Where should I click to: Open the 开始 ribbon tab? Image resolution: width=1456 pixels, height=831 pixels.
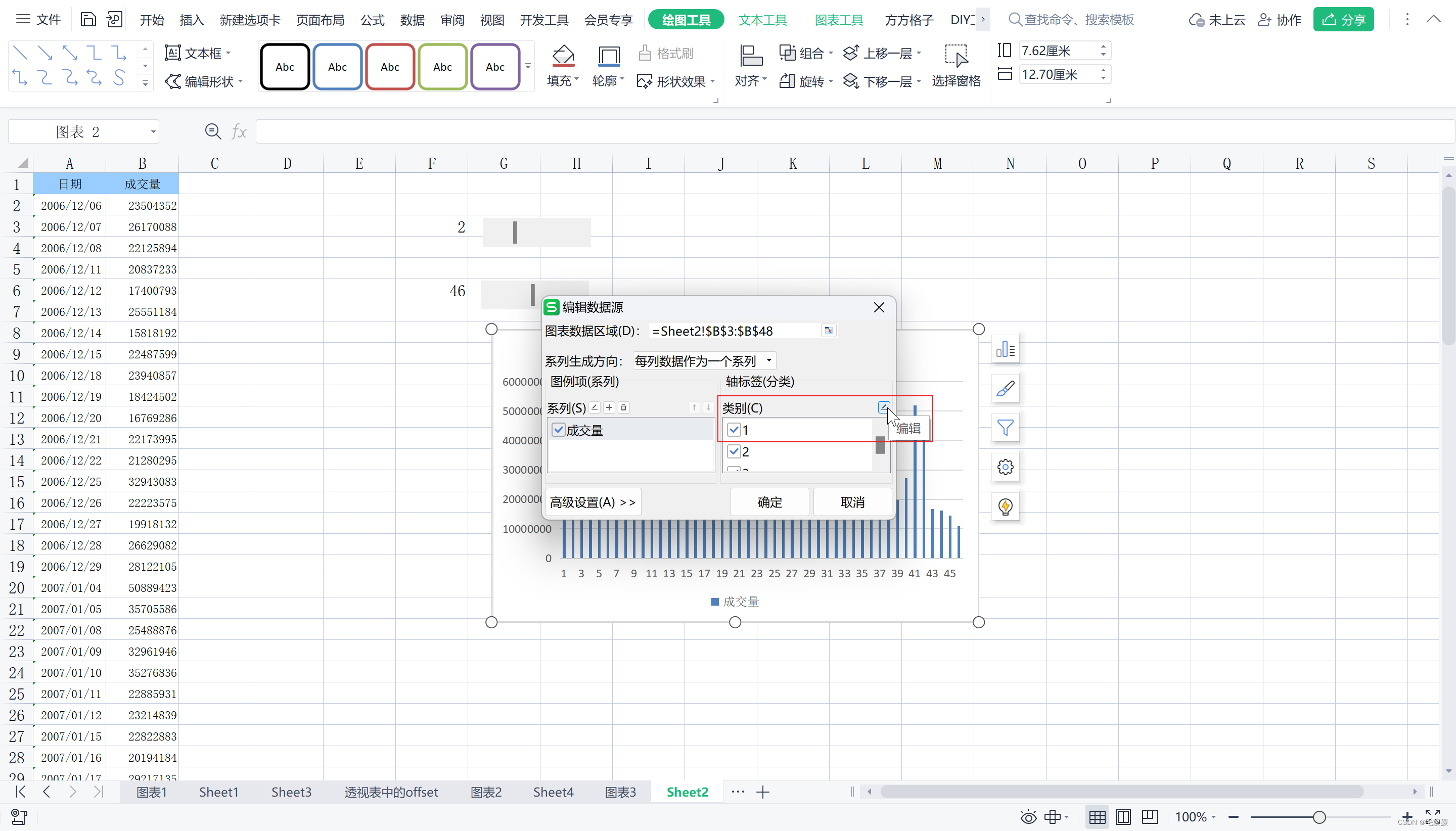[x=152, y=20]
